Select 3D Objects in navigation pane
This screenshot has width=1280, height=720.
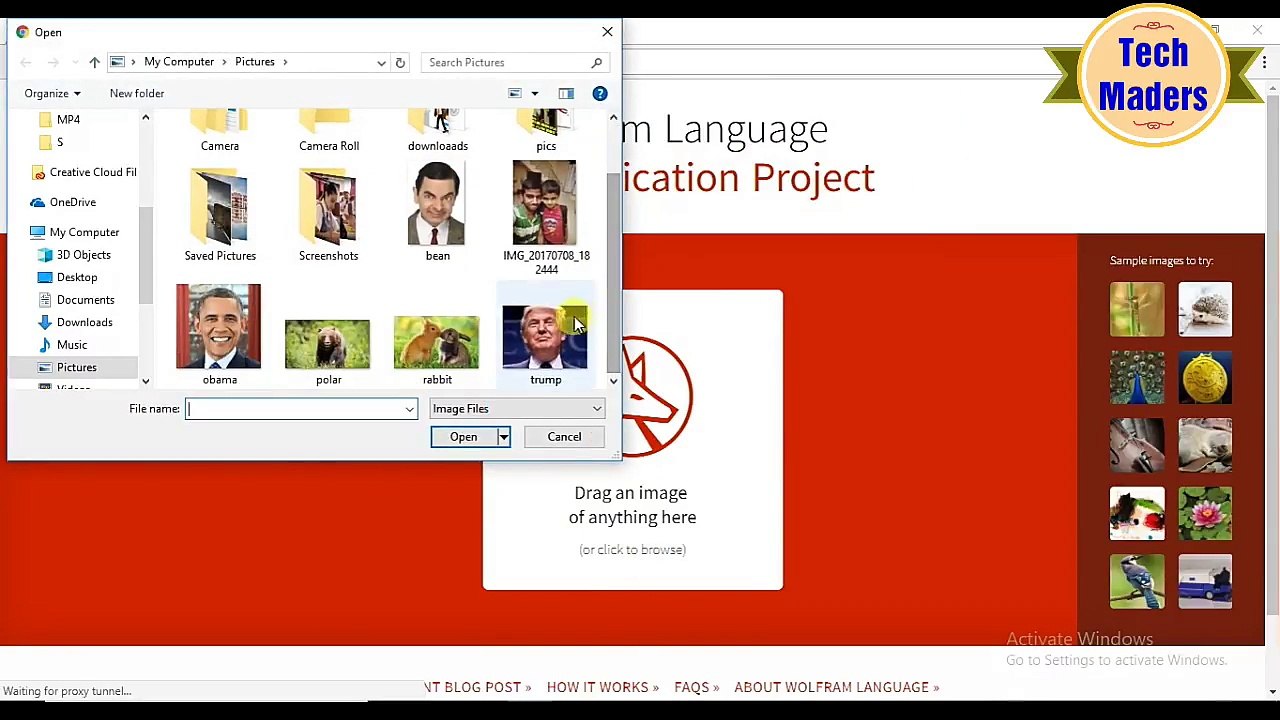click(x=74, y=255)
